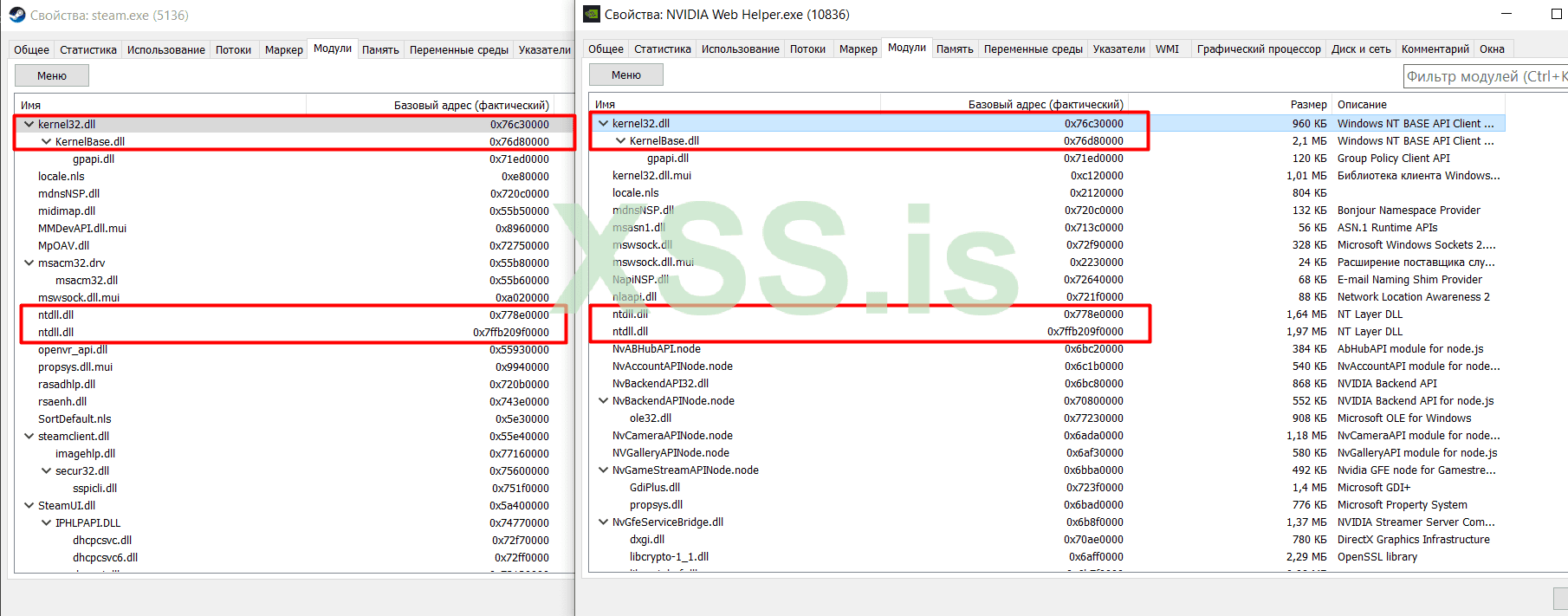Collapse NvGfeServiceBridge.dll entry
Viewport: 1568px width, 616px height.
coord(603,522)
